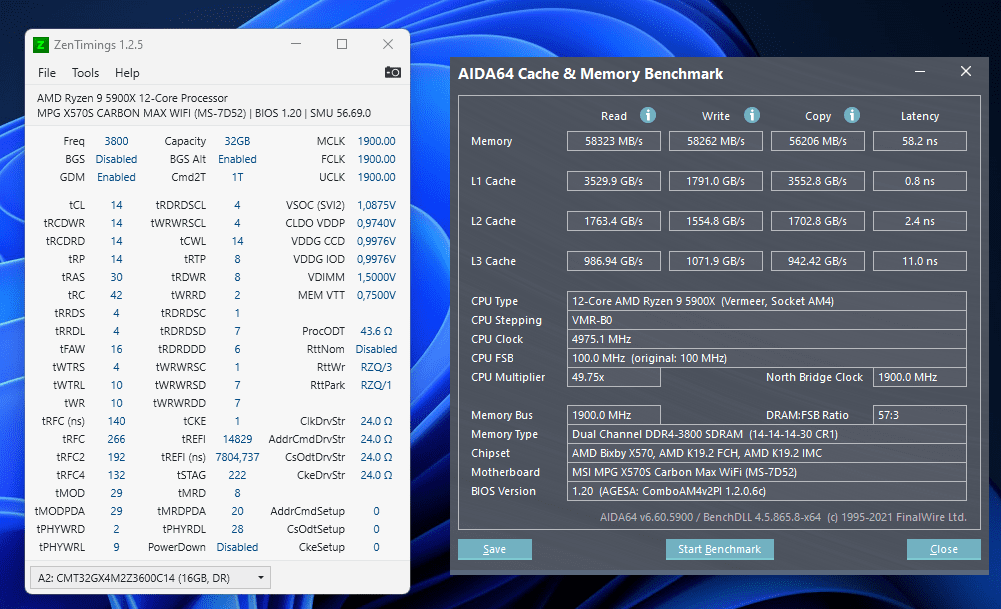Click the Write column info icon in AIDA64
Screen dimensions: 1001x609
[752, 115]
